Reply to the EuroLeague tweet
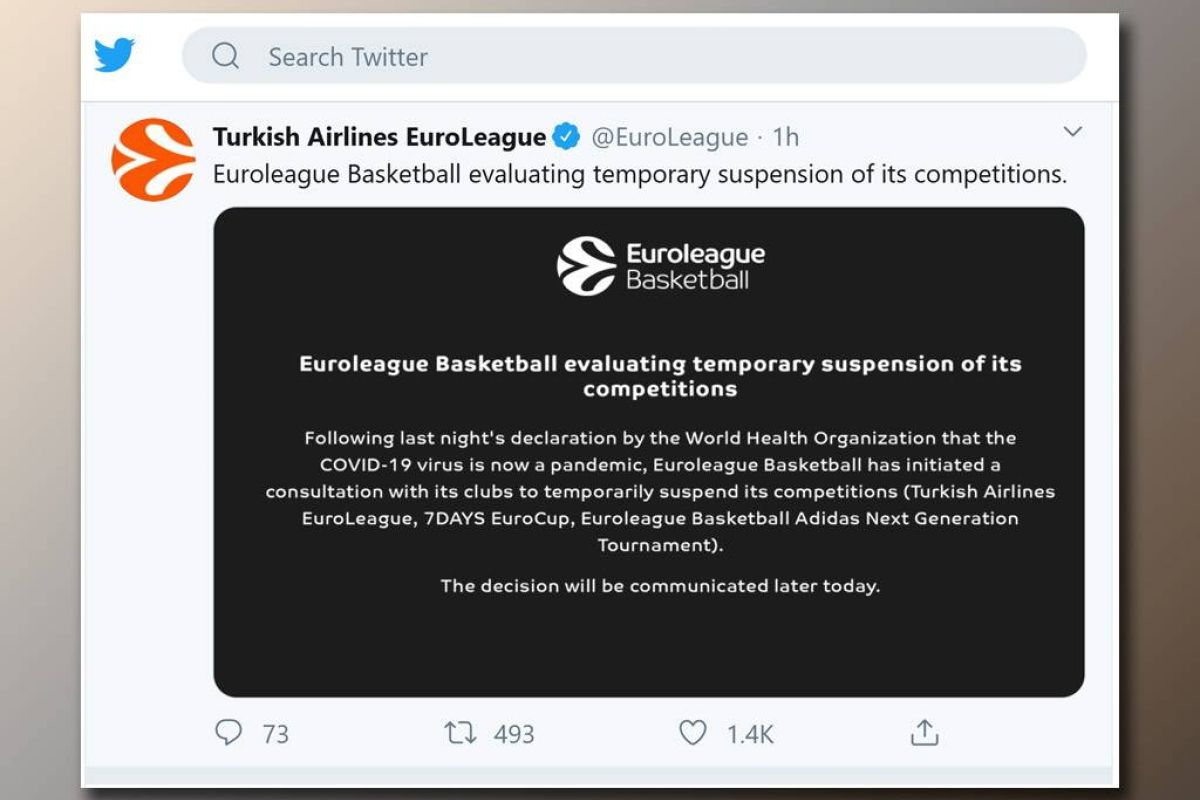The height and width of the screenshot is (800, 1200). click(229, 733)
